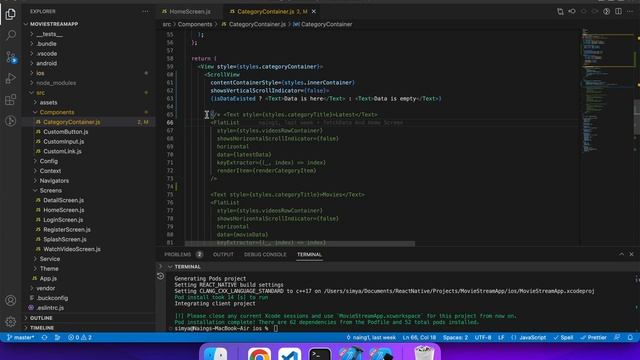Open CustomButton.js in the file tree
Viewport: 640px width, 360px height.
tap(65, 132)
